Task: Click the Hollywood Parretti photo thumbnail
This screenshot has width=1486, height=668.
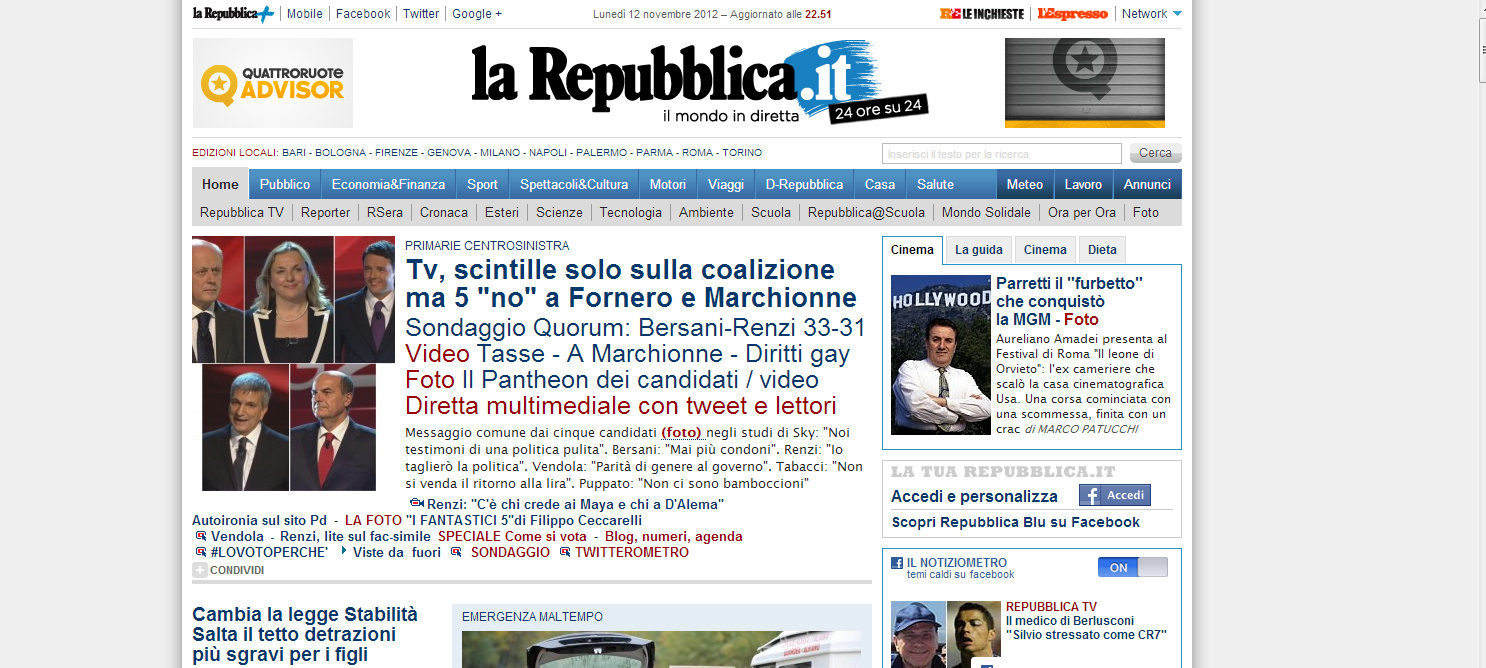Action: point(941,355)
